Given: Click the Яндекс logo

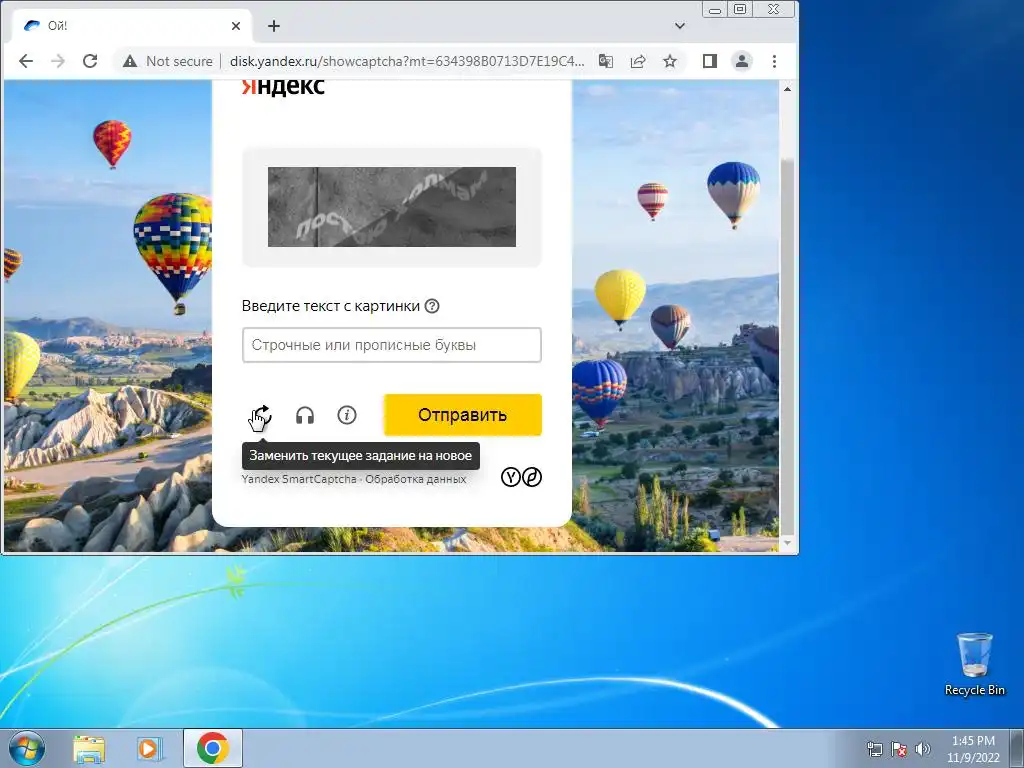Looking at the screenshot, I should pyautogui.click(x=283, y=86).
